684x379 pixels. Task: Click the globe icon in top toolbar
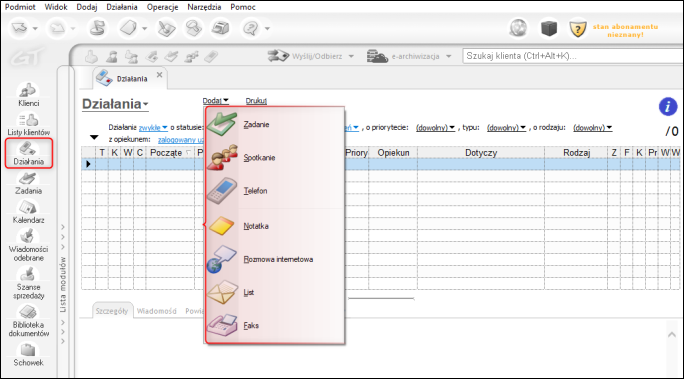pyautogui.click(x=518, y=28)
